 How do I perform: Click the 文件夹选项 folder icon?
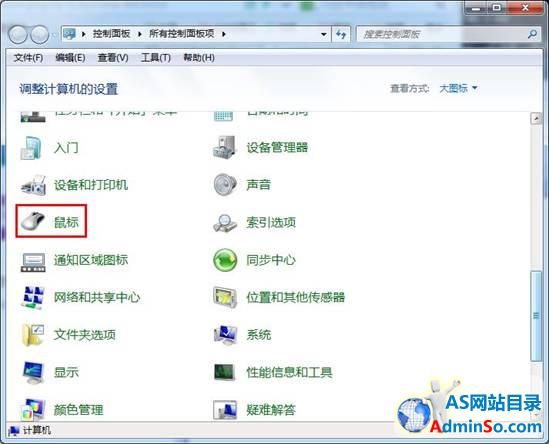point(33,335)
